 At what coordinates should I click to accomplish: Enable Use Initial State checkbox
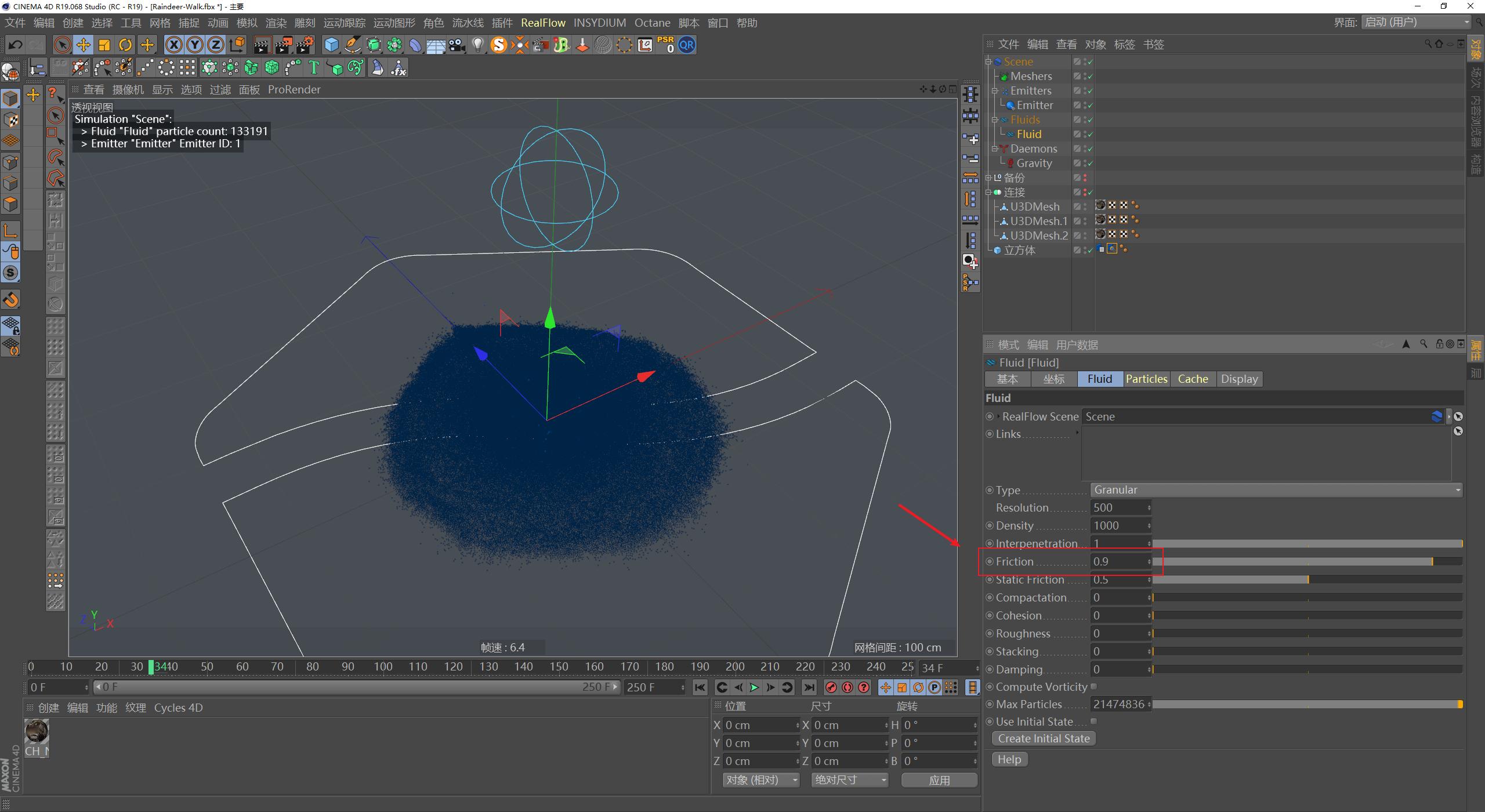pyautogui.click(x=1093, y=722)
